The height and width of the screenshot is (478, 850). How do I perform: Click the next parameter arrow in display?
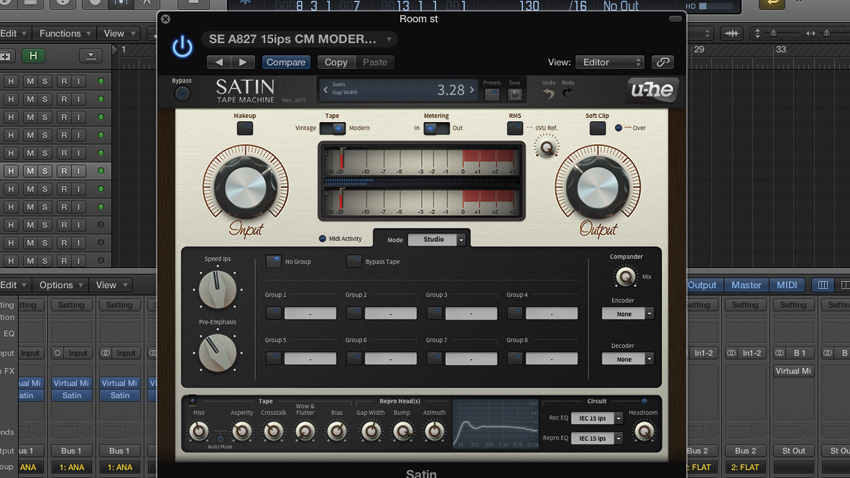tap(472, 90)
